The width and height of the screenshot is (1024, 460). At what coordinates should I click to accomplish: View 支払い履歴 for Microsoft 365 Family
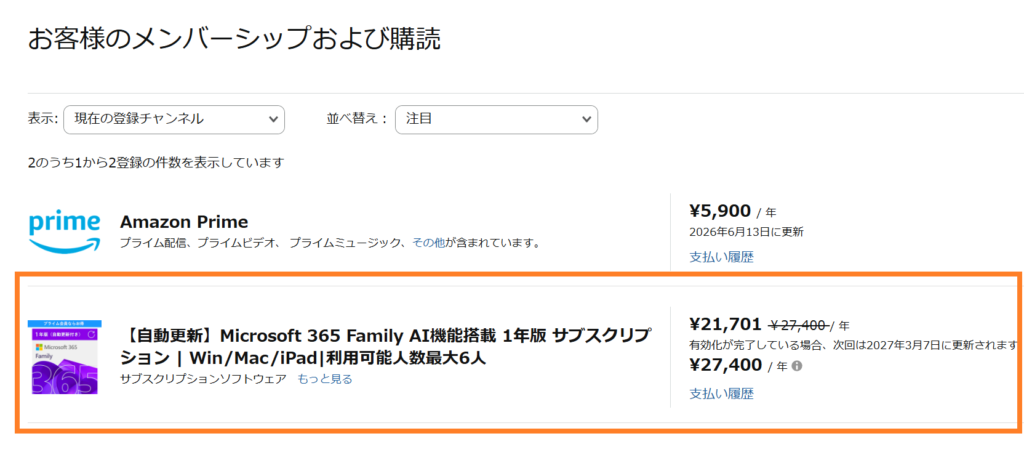722,394
